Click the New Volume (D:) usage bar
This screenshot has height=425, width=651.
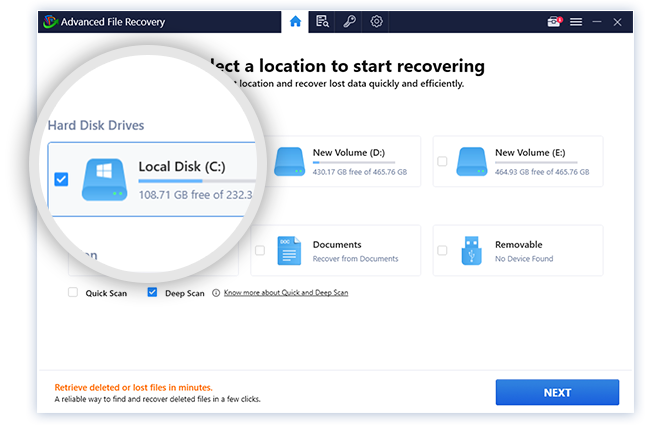(354, 162)
